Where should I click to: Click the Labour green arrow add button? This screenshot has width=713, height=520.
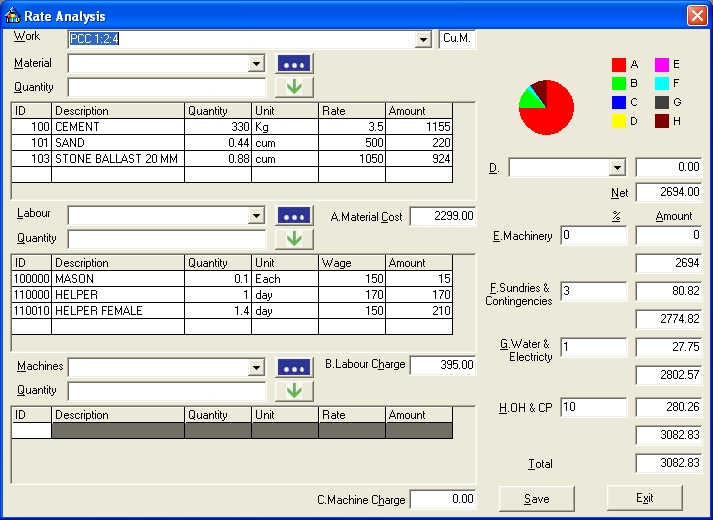(x=294, y=239)
